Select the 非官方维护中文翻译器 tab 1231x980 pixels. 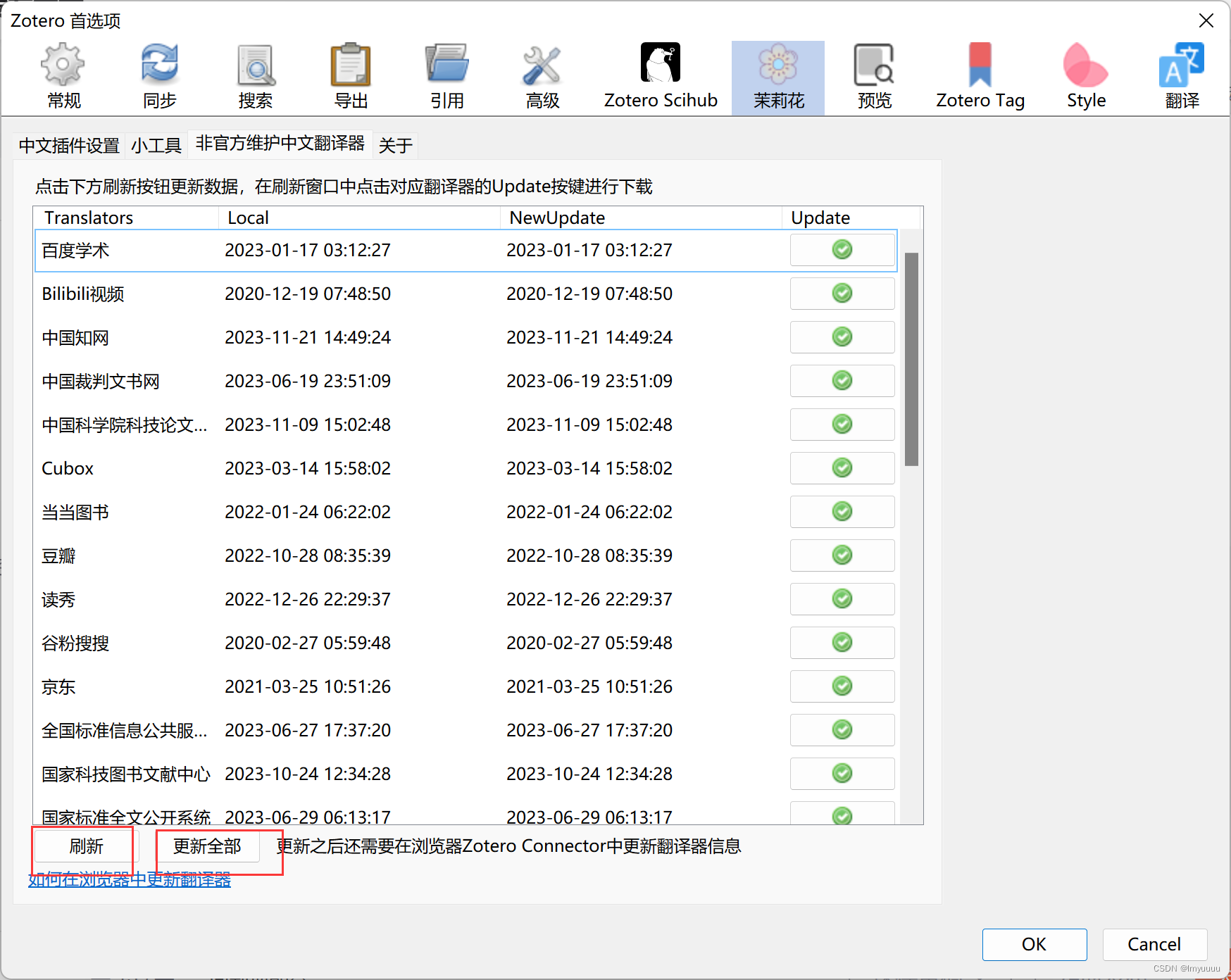(280, 144)
